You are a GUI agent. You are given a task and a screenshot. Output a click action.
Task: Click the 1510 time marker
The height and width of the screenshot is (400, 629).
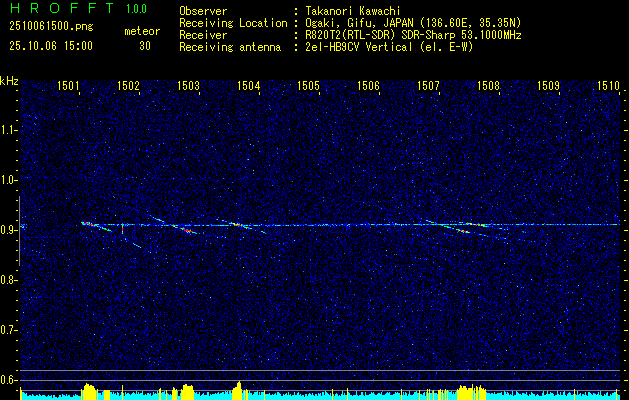[x=608, y=87]
